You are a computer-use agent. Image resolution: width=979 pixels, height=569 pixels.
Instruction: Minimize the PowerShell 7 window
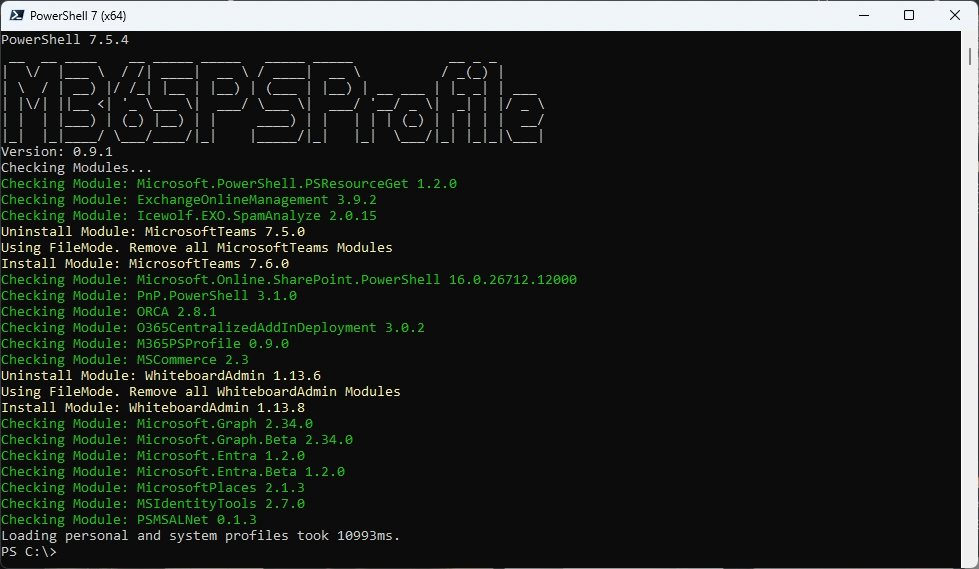click(x=862, y=15)
